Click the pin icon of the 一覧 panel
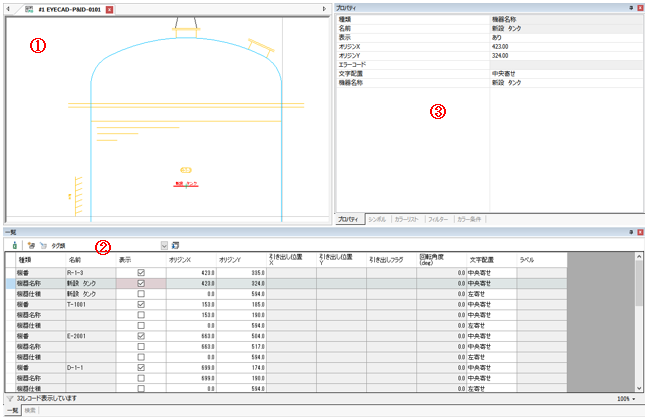 [x=631, y=232]
